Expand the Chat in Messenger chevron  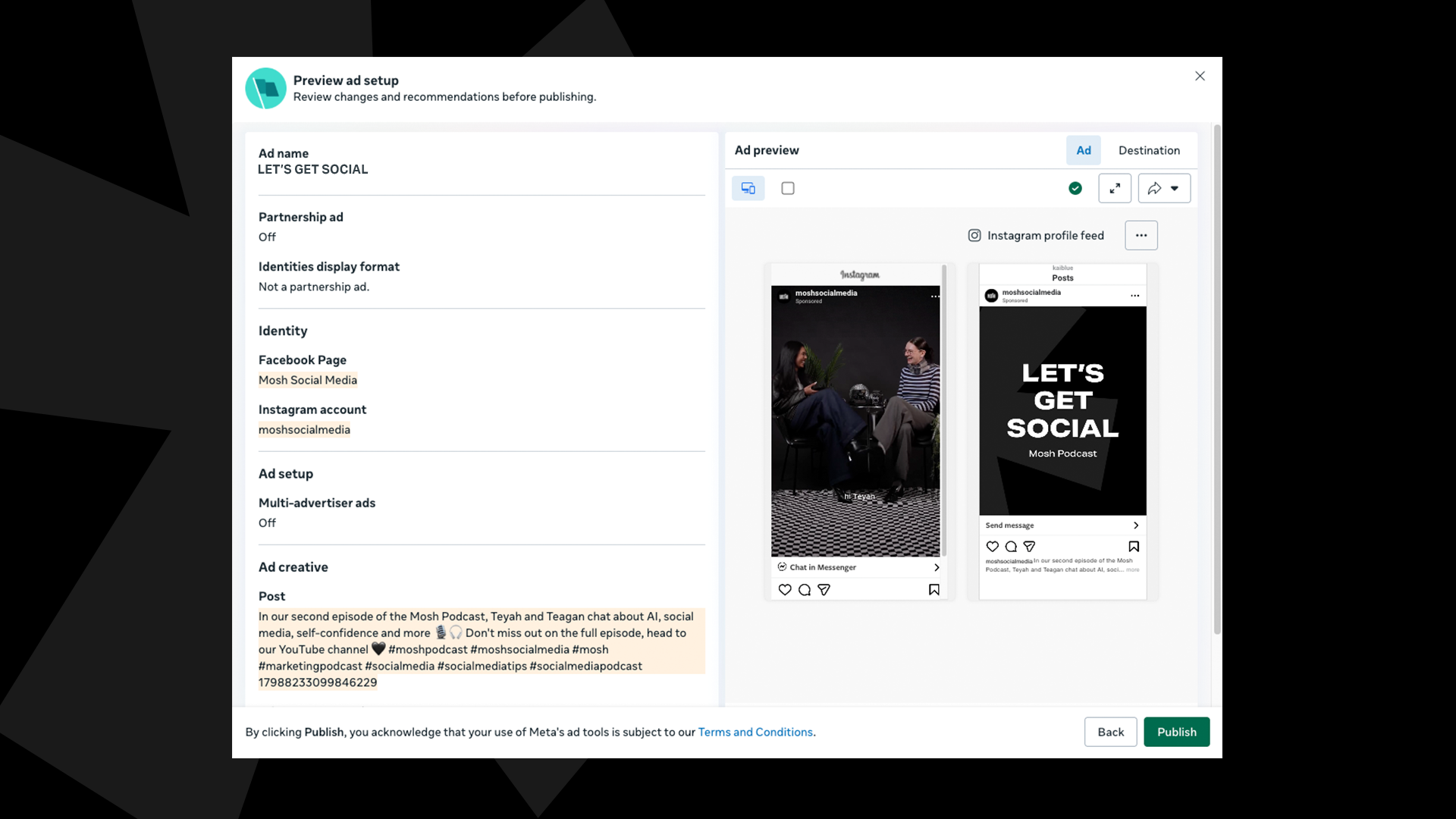tap(936, 567)
